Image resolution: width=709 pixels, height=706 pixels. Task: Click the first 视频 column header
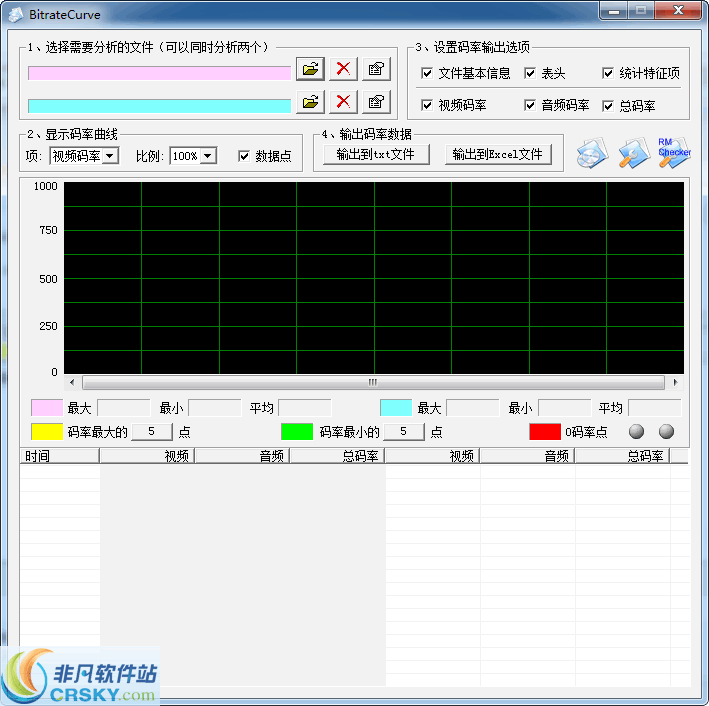147,456
